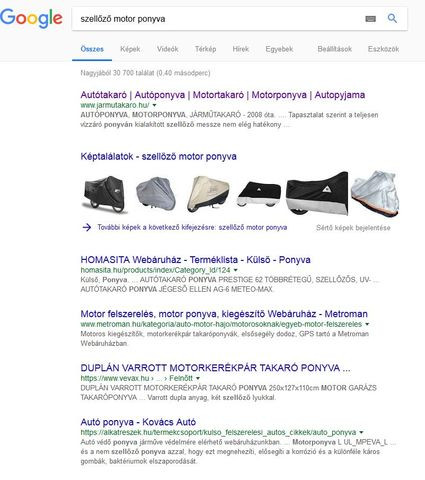Expand dropdown arrow next to jarmutakaro.hu URL
This screenshot has height=480, width=425.
(154, 105)
